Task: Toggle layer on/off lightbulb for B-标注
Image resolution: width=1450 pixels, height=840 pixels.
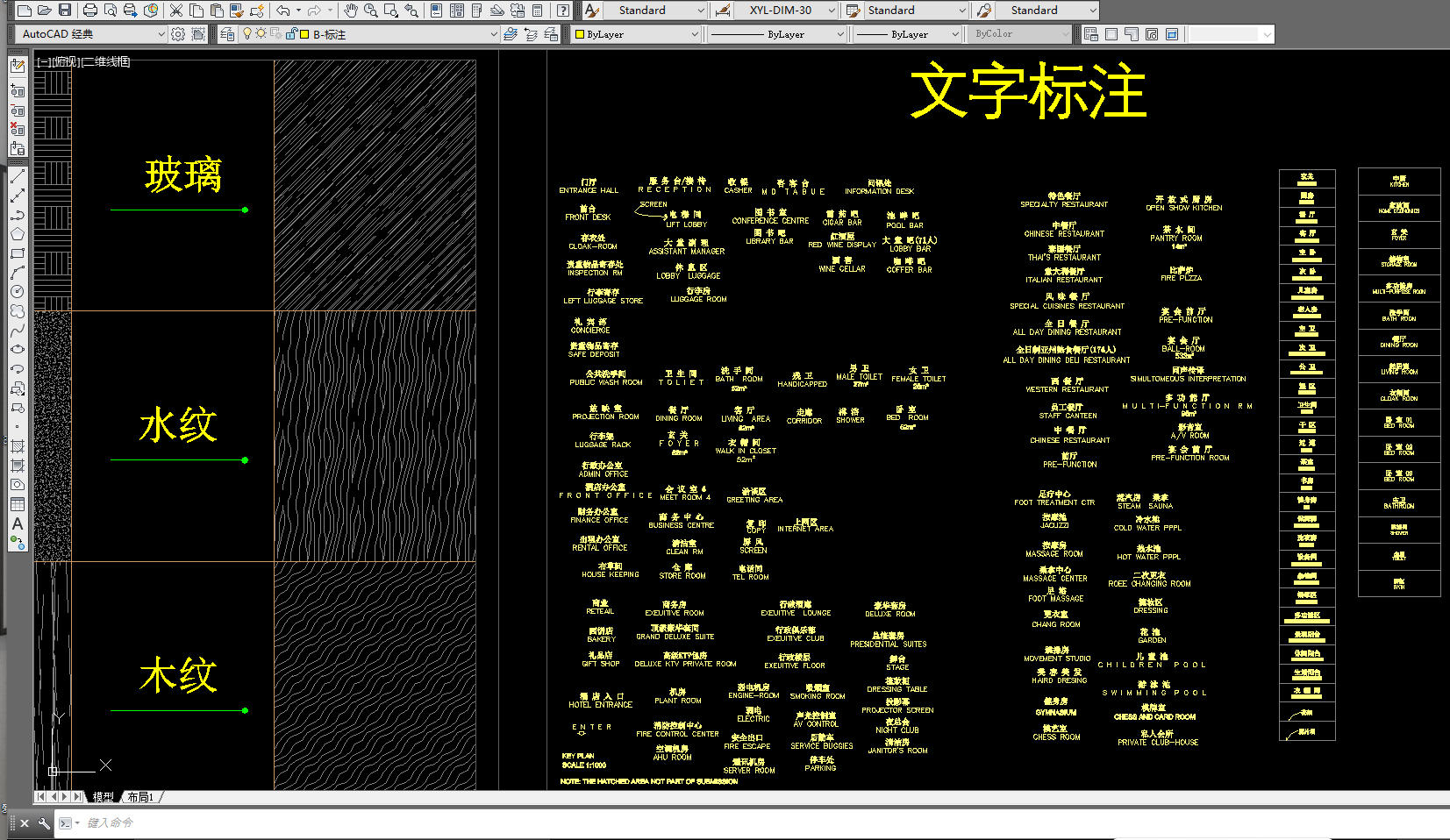Action: click(247, 33)
